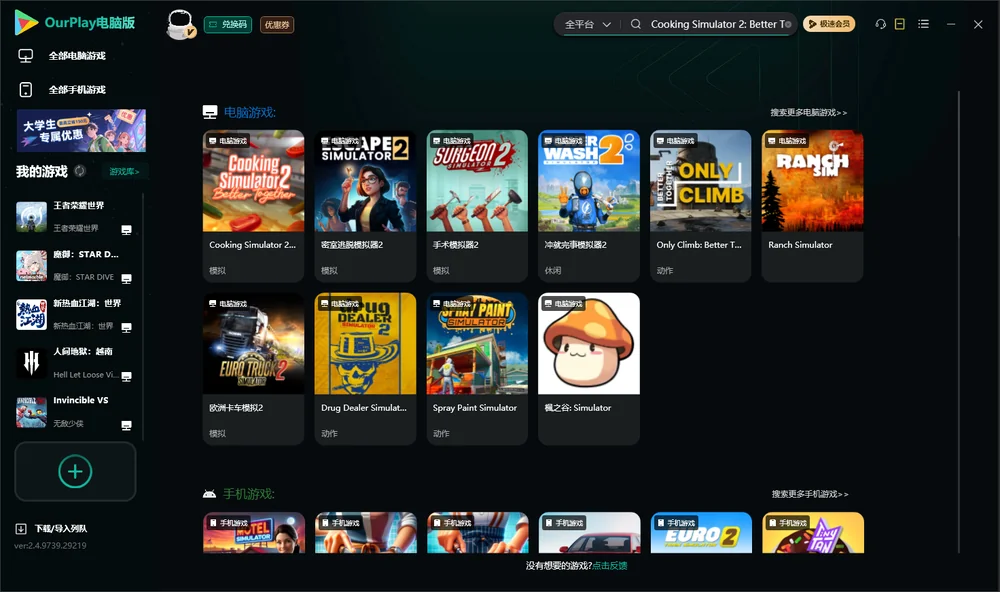The width and height of the screenshot is (1000, 592).
Task: Expand the 全平台 platform dropdown
Action: [587, 24]
